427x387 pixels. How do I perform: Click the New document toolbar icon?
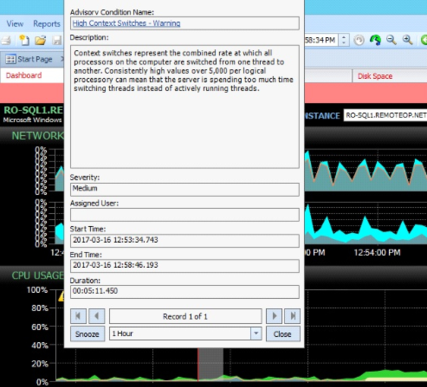click(24, 40)
